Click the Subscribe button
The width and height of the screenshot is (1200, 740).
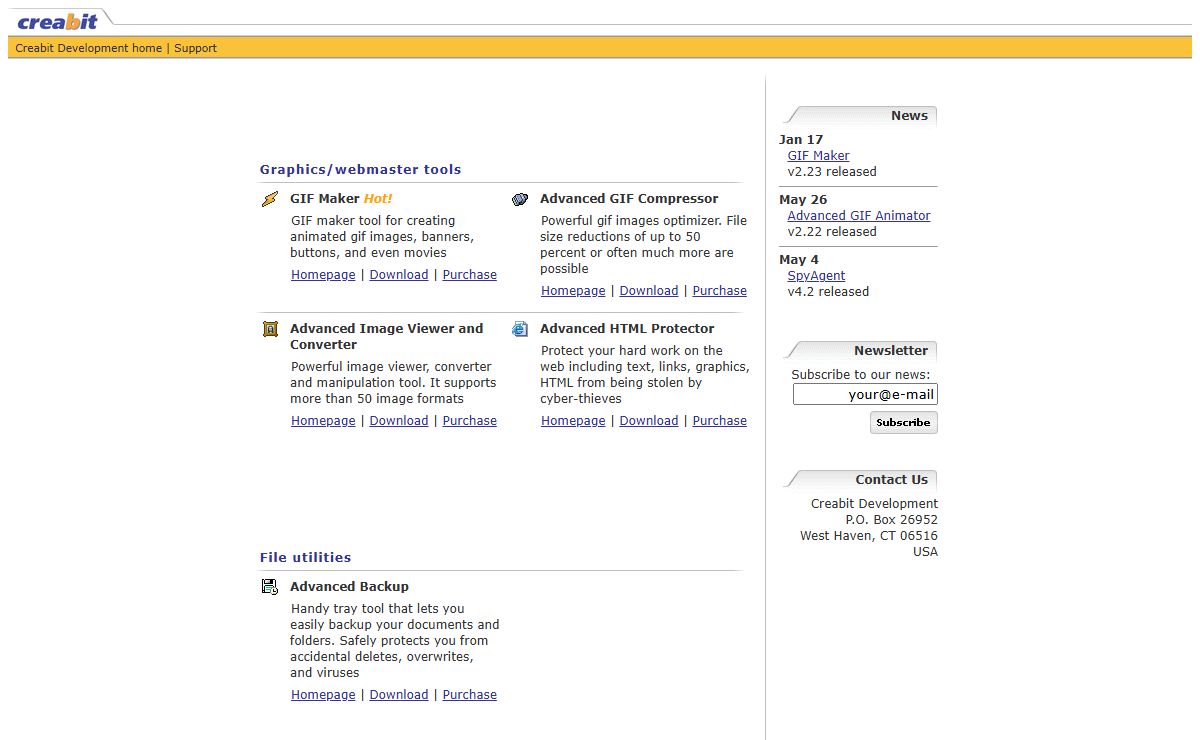(x=903, y=423)
